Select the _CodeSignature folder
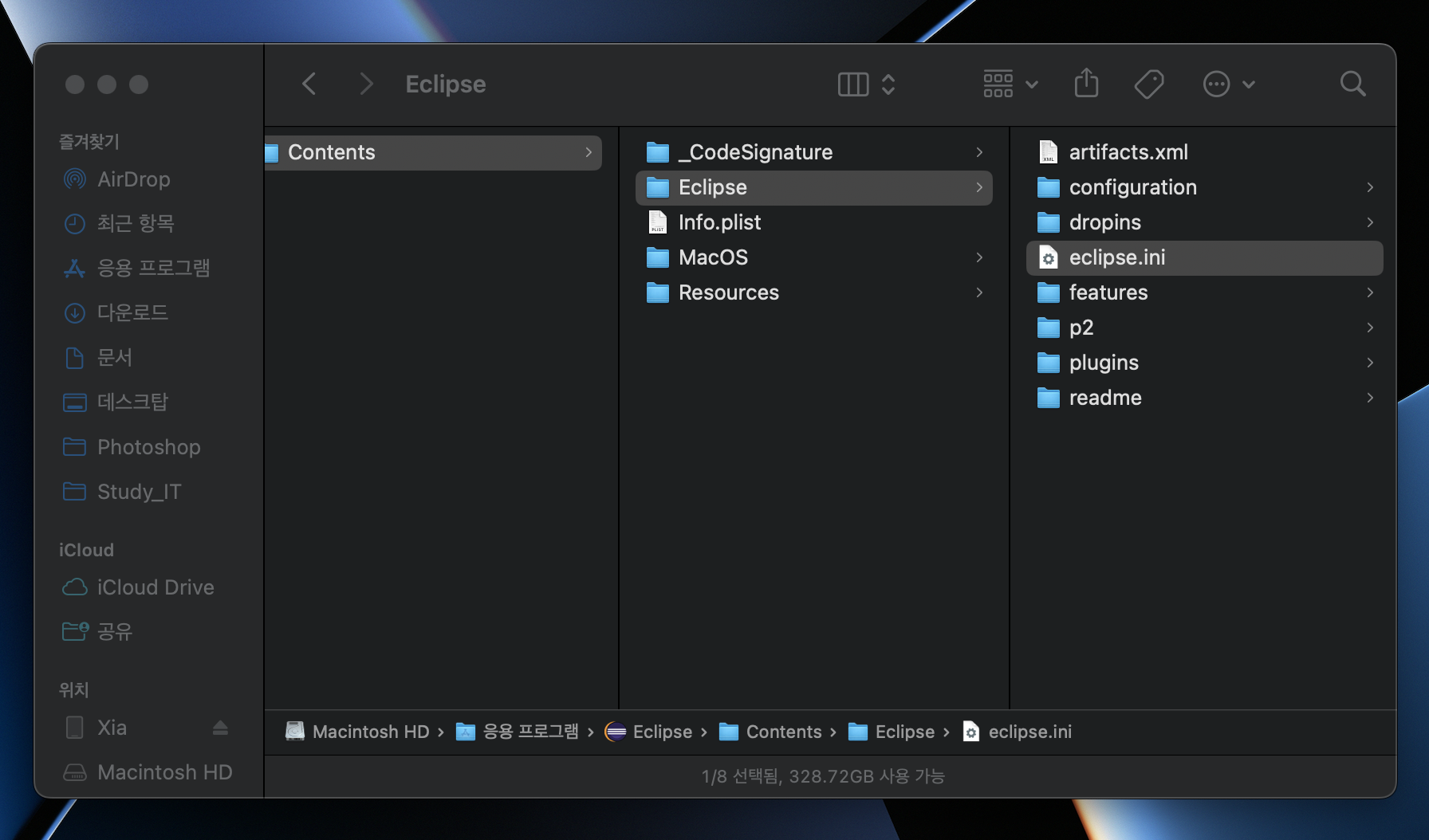Screen dimensions: 1429x840 coord(814,152)
